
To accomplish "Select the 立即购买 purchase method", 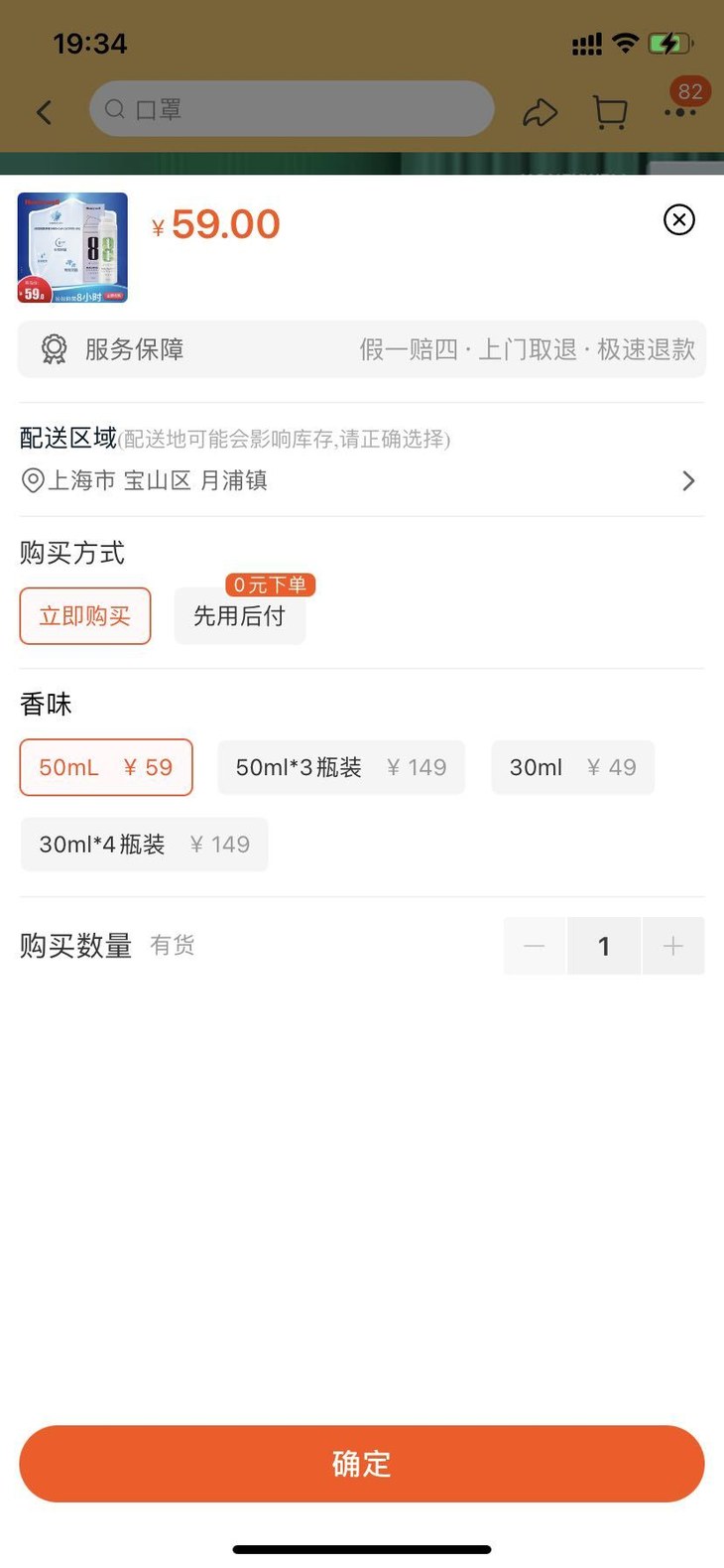I will [85, 616].
